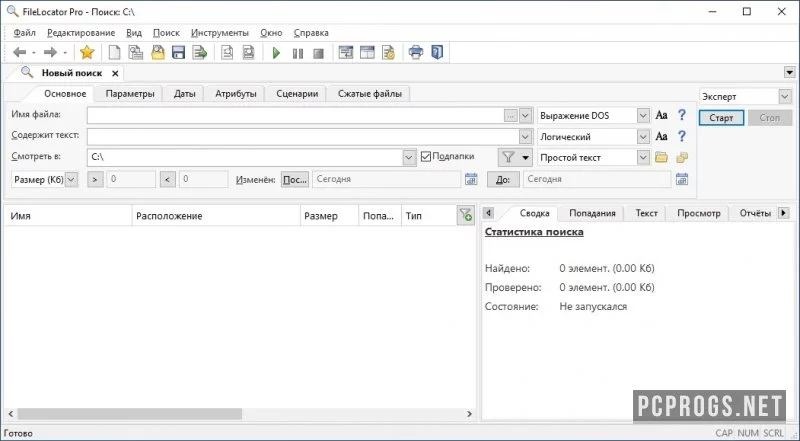Create new search with blank page icon
The width and height of the screenshot is (800, 441).
[x=114, y=52]
